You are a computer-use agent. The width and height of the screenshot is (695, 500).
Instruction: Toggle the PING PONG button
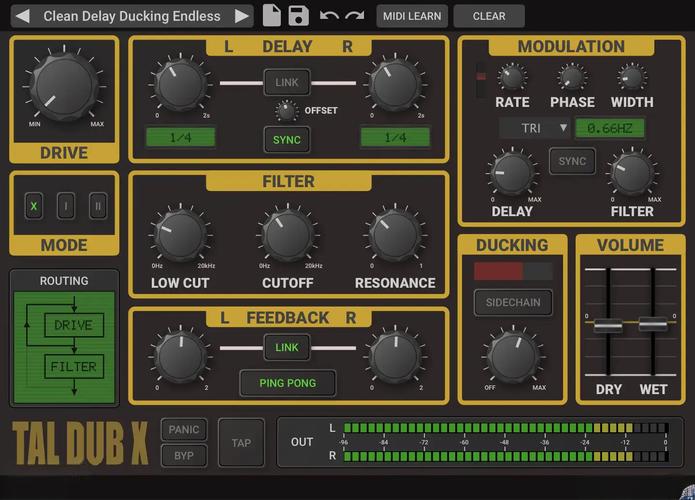coord(288,383)
